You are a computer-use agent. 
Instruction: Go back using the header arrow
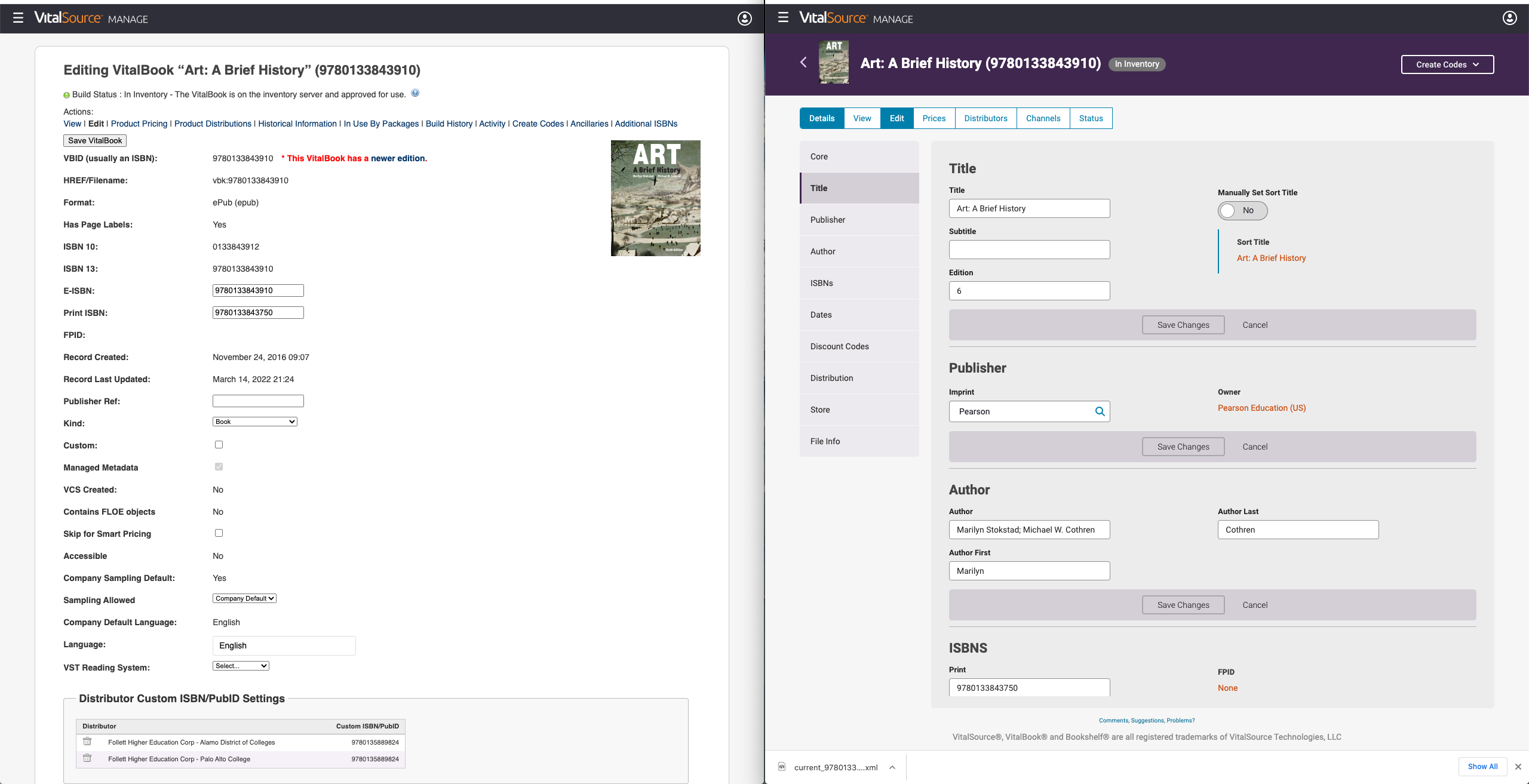click(x=803, y=62)
